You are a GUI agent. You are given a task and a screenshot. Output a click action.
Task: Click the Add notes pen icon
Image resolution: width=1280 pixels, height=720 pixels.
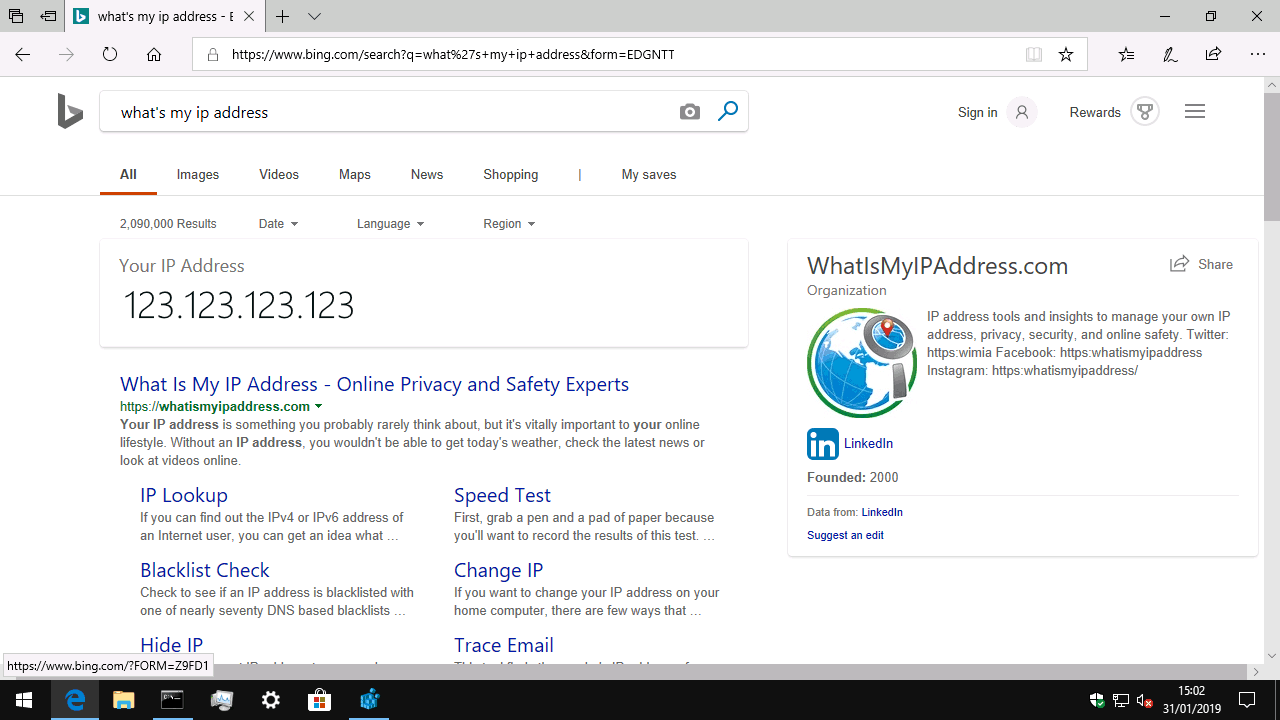point(1170,55)
